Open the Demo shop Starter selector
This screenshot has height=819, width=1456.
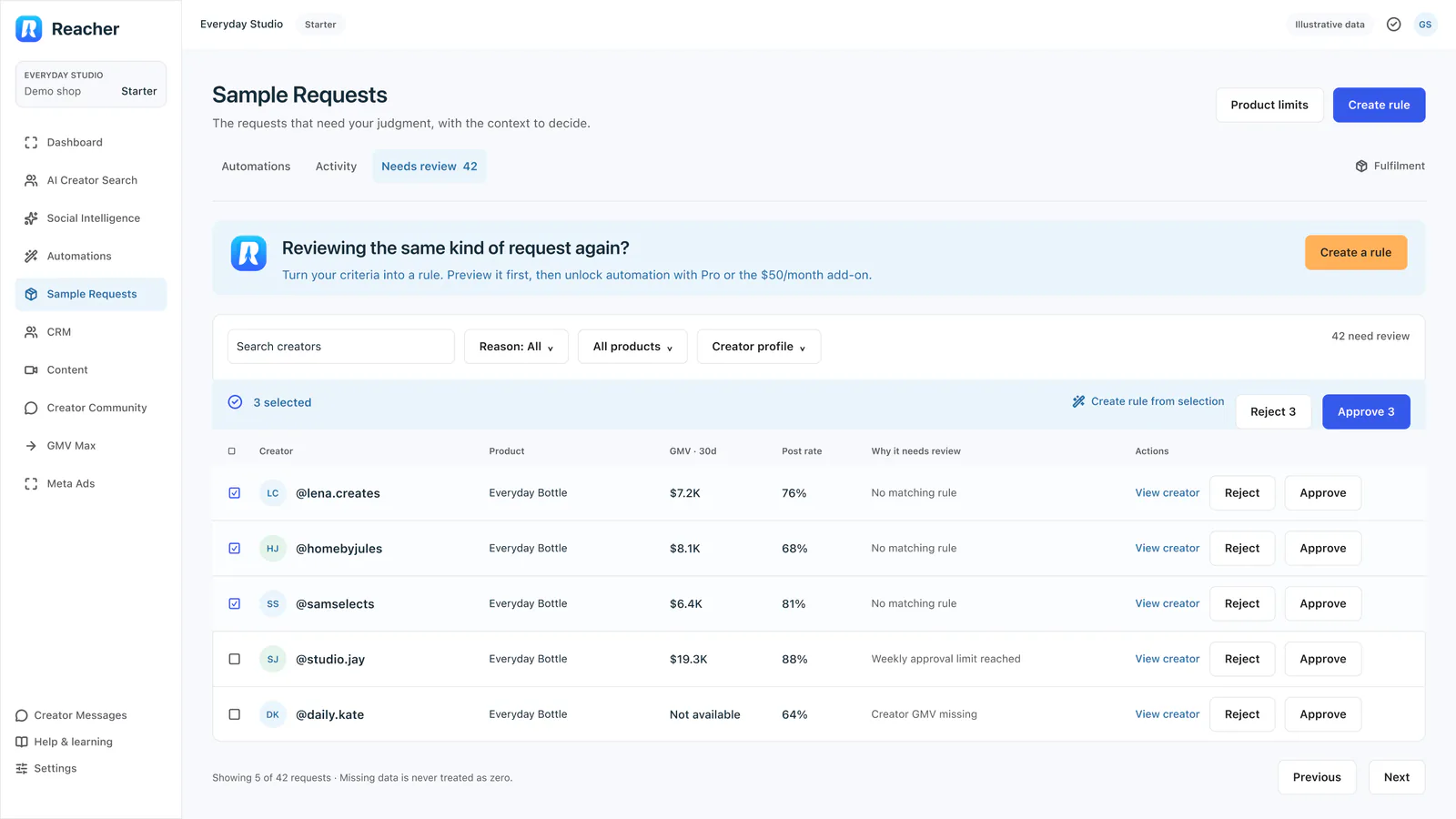[91, 84]
